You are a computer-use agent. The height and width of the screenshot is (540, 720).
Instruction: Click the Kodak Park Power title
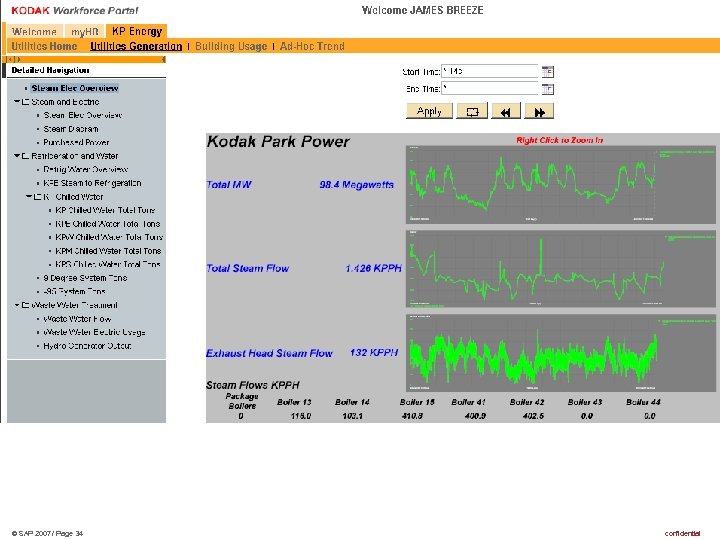278,141
